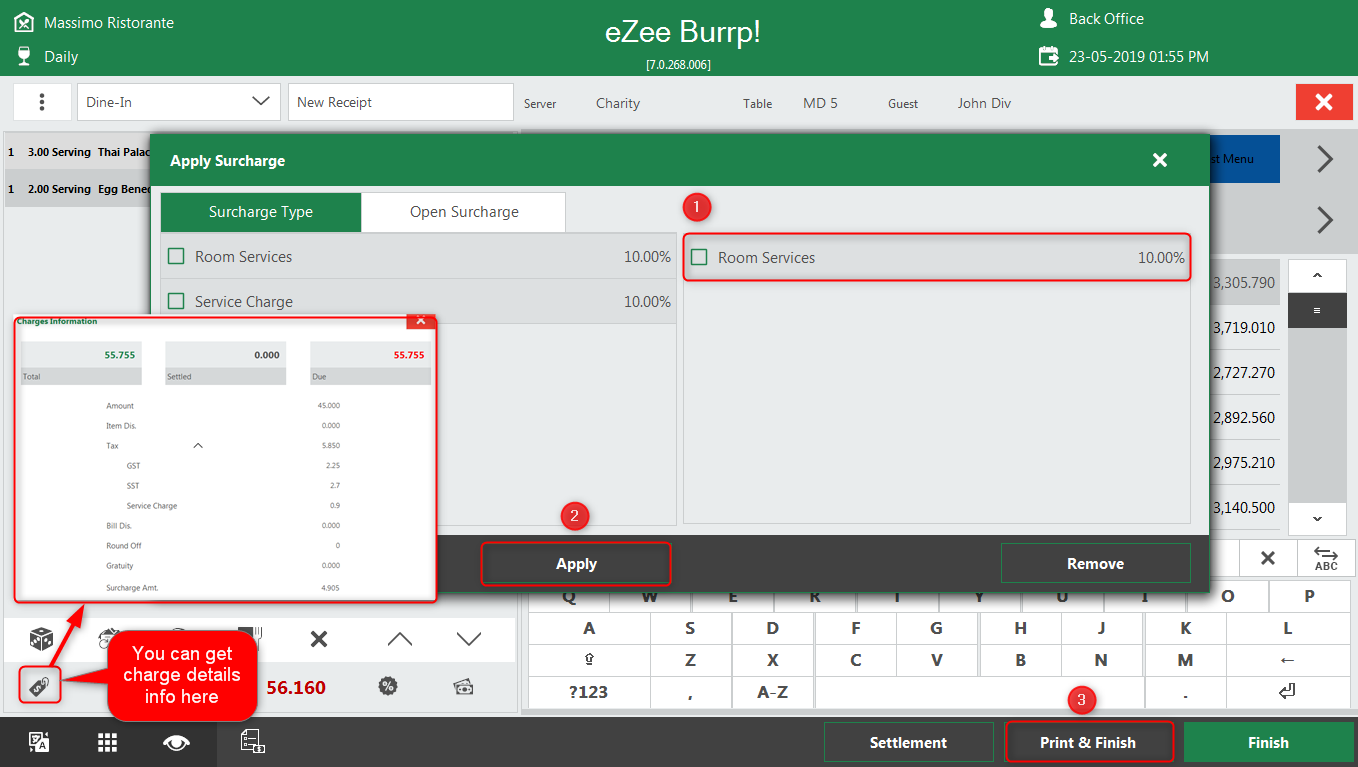This screenshot has width=1358, height=767.
Task: Open the bill checklist icon in bottom bar
Action: (252, 741)
